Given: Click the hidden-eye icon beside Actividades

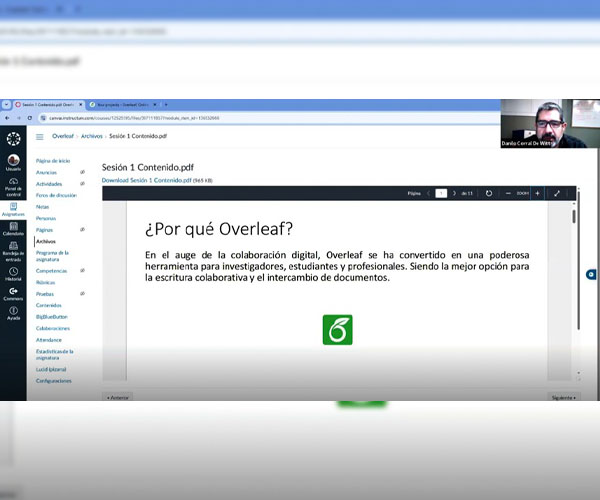Looking at the screenshot, I should tap(82, 184).
